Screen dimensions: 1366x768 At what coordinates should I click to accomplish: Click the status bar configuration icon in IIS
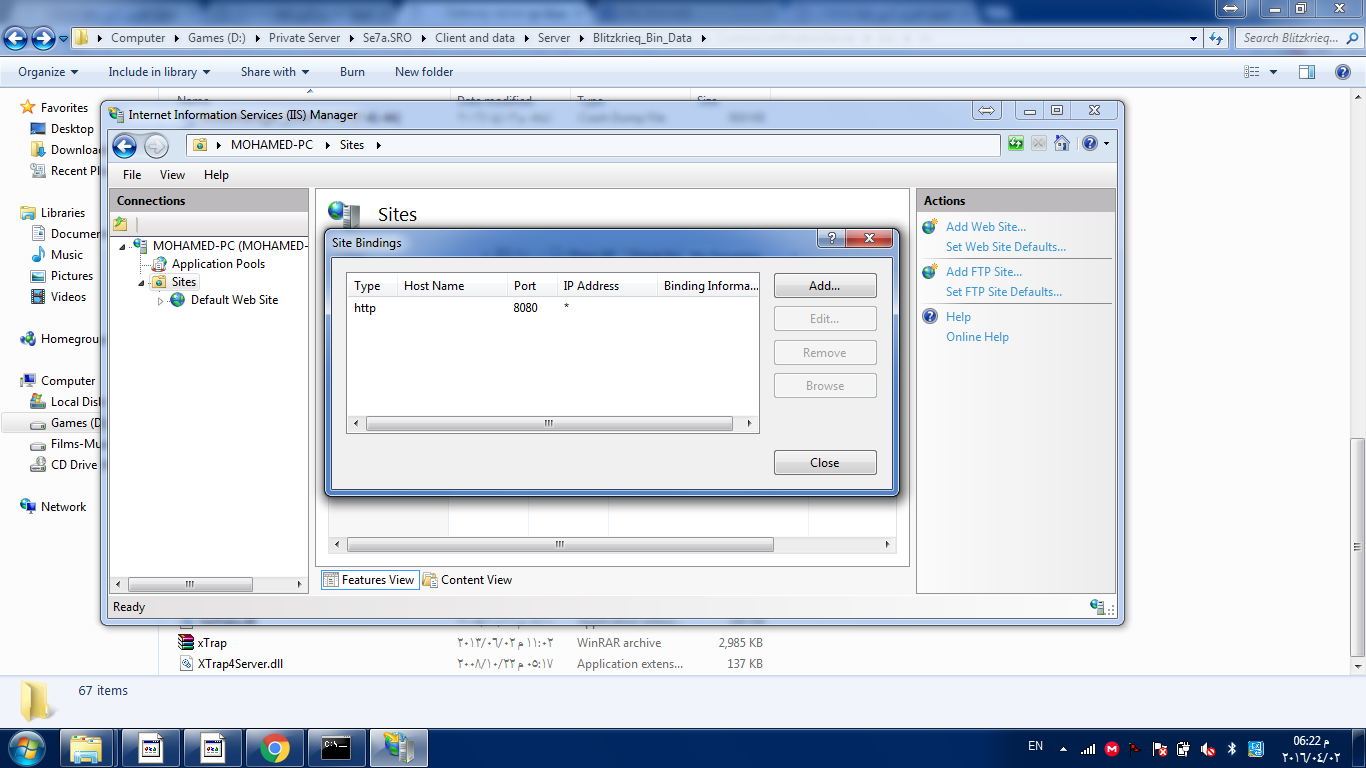coord(1098,607)
